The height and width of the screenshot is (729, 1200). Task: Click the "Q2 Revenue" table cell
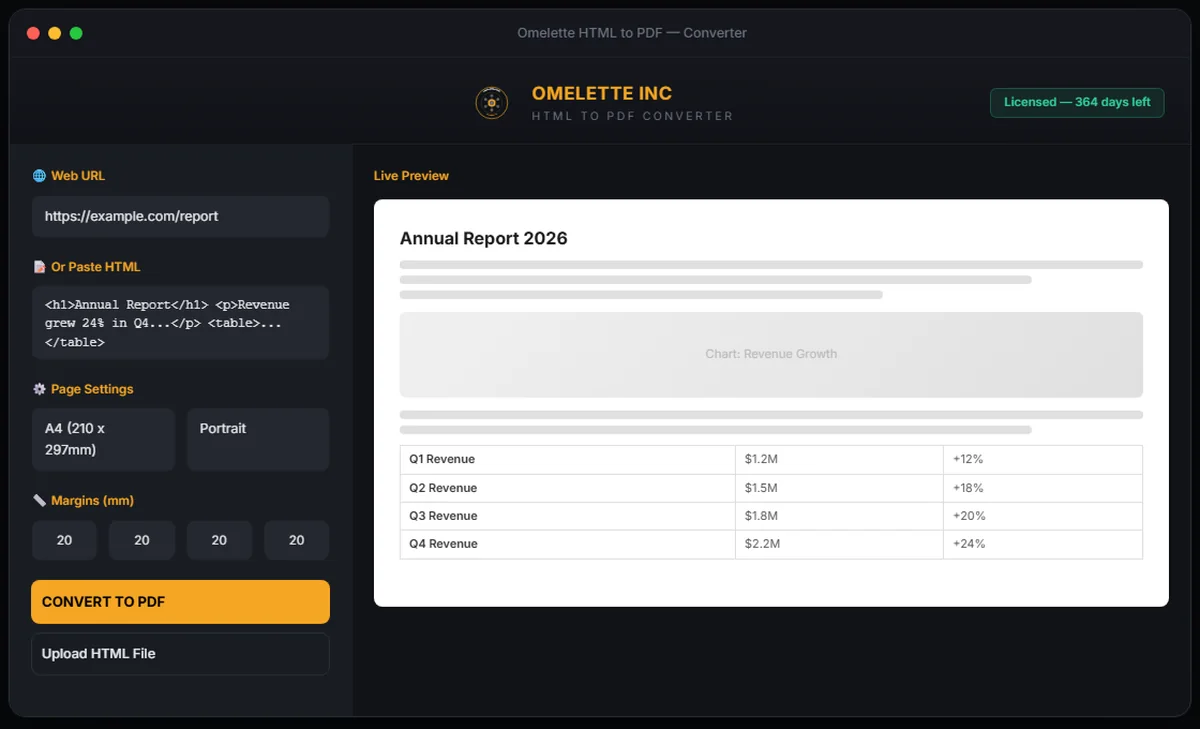(x=567, y=488)
